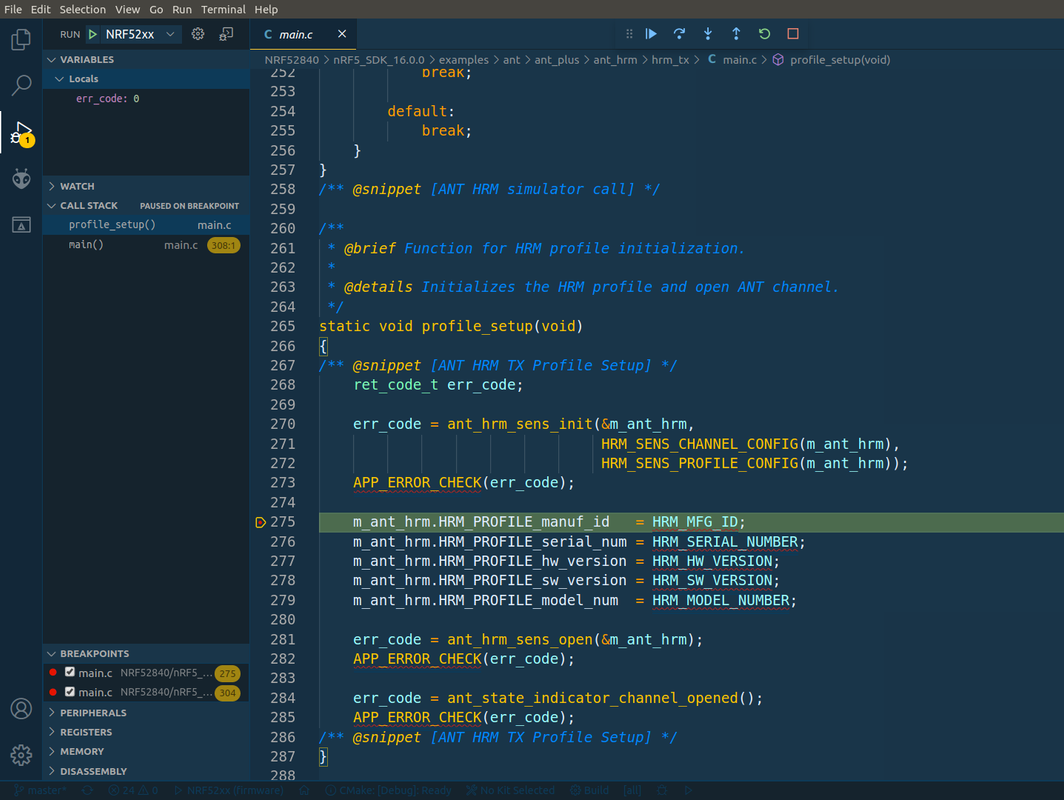
Task: Click the NRF52840 breadcrumb
Action: pyautogui.click(x=292, y=60)
